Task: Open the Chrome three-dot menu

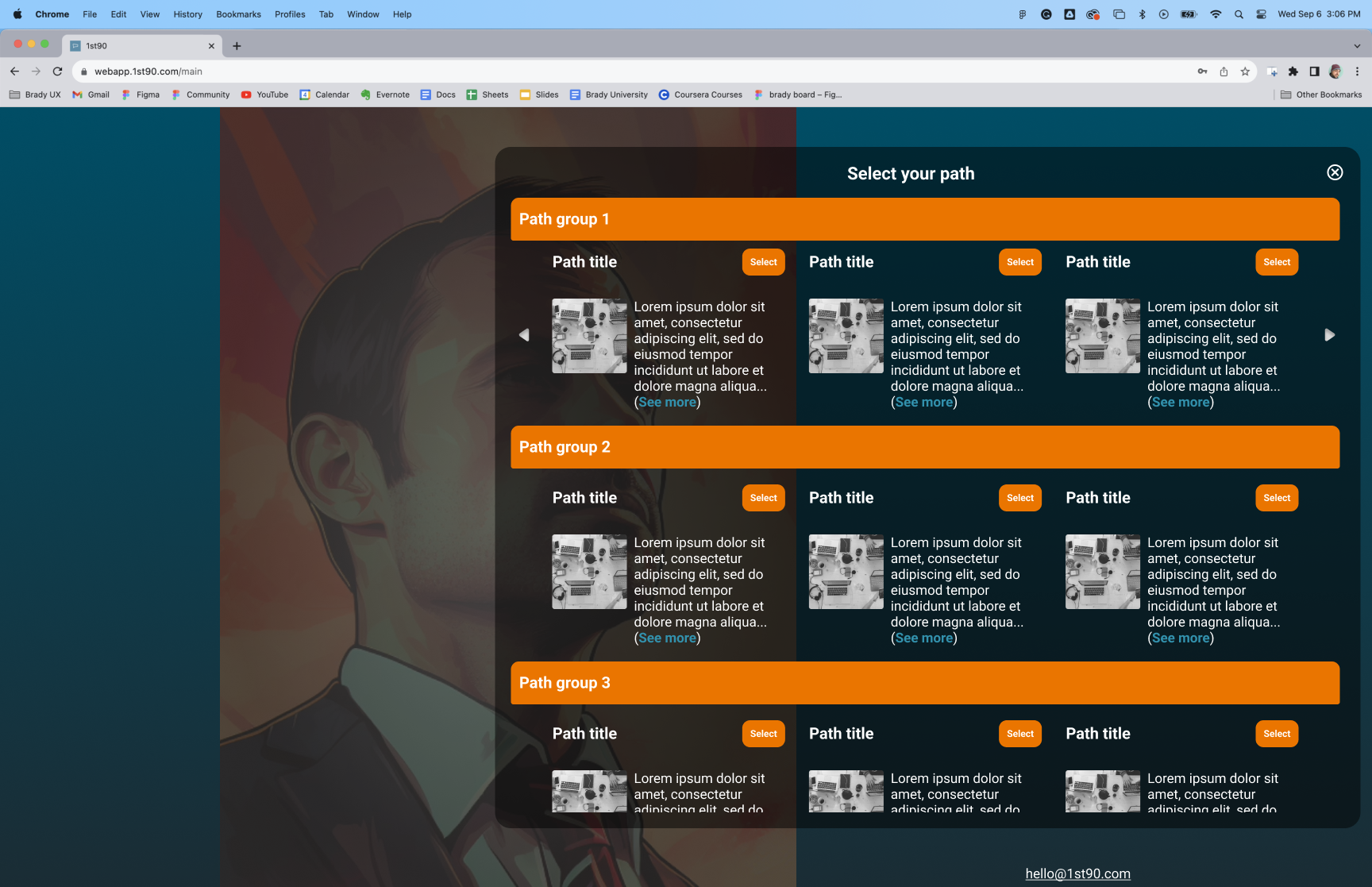Action: tap(1357, 71)
